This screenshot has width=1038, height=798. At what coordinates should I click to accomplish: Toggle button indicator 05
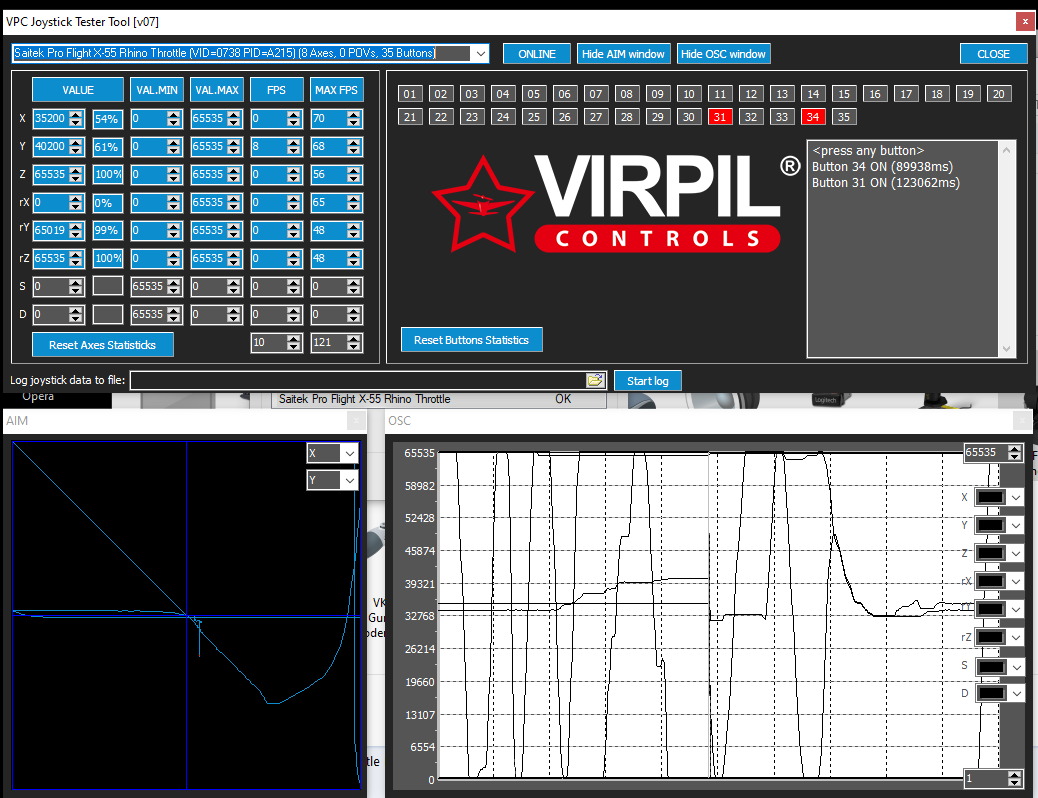tap(534, 94)
